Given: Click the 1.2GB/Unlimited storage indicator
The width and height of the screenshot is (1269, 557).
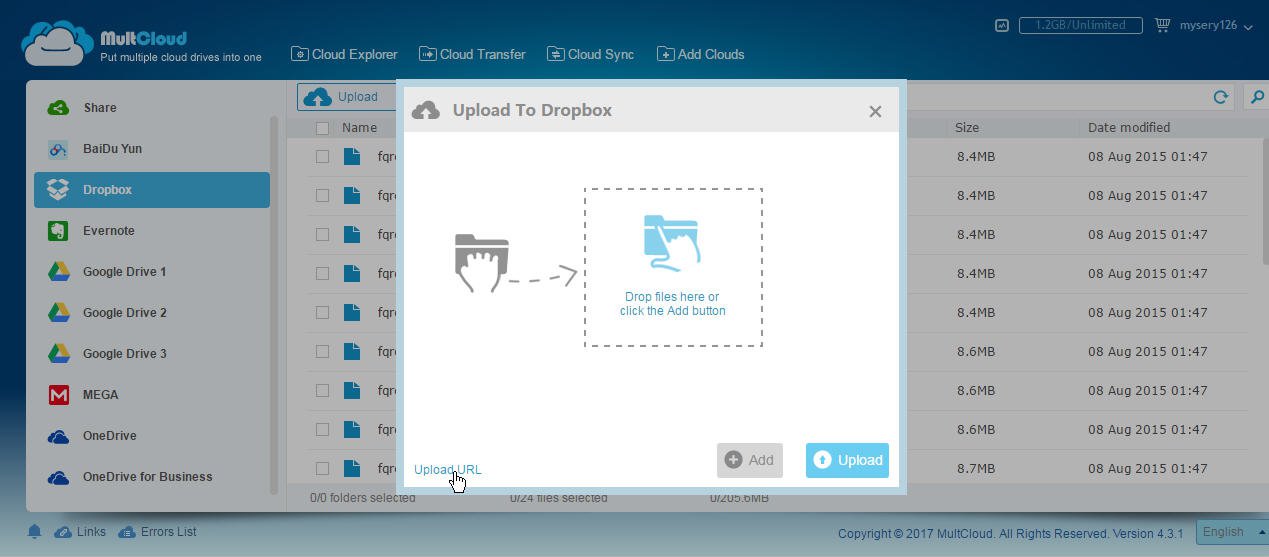Looking at the screenshot, I should [1080, 25].
